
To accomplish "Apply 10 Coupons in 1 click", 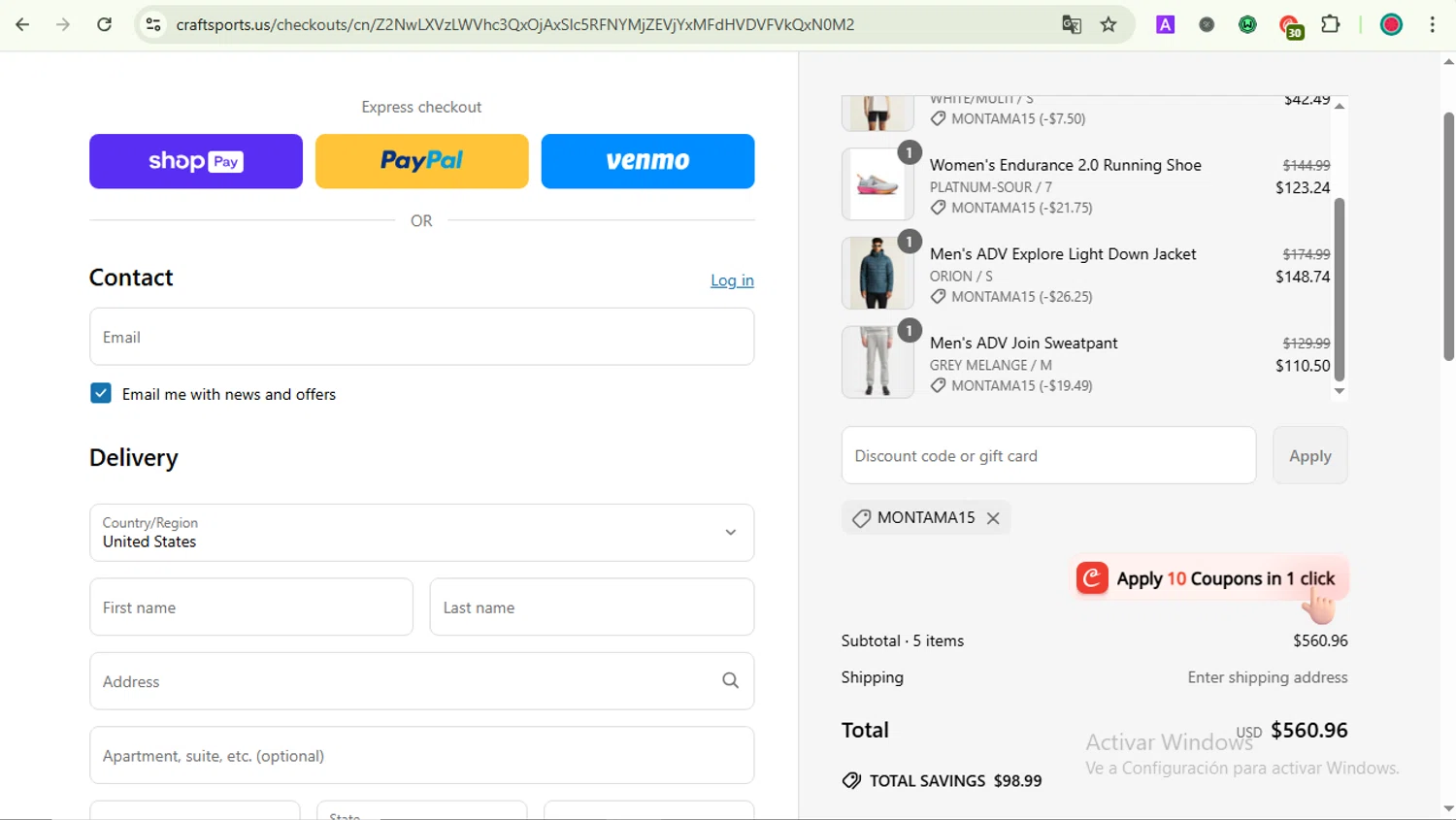I will [1209, 578].
